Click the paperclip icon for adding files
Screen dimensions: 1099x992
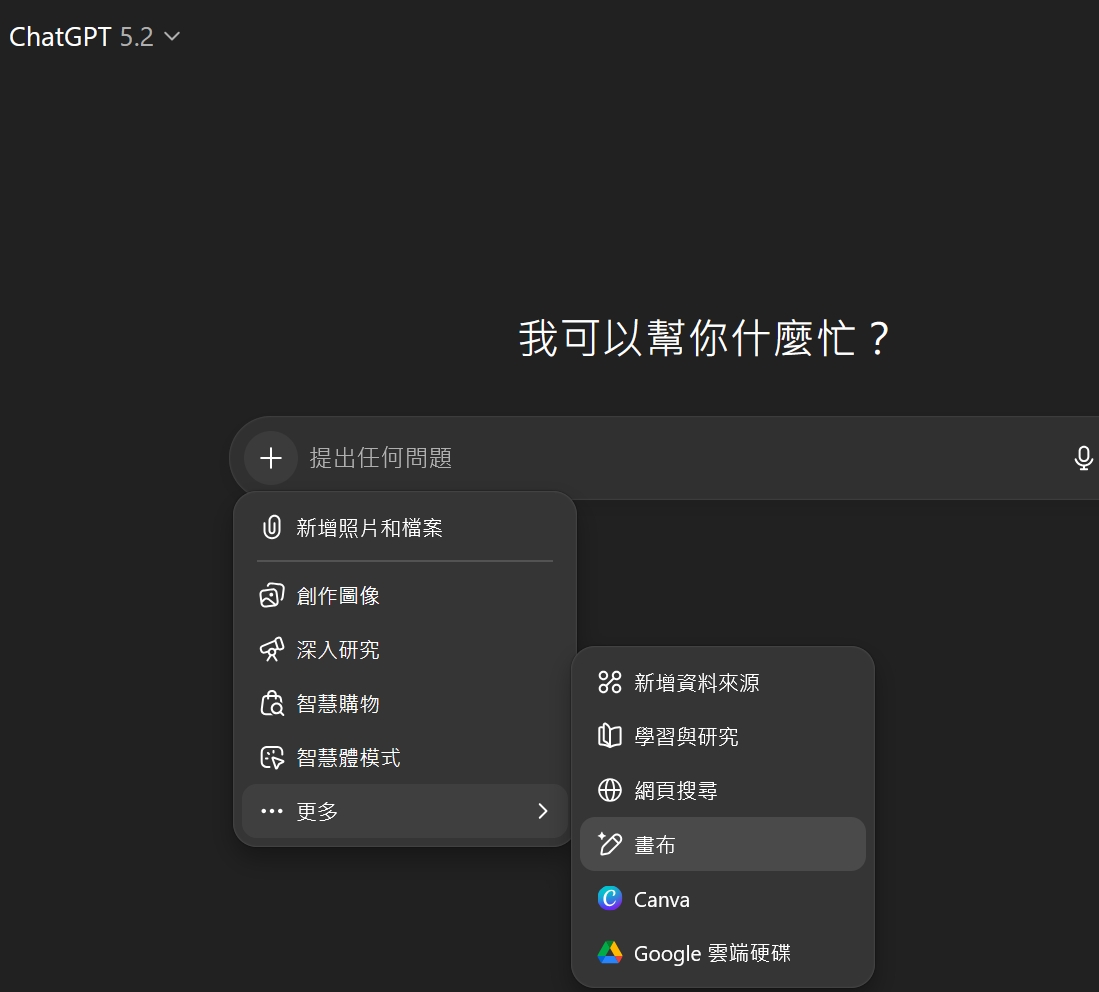coord(271,528)
